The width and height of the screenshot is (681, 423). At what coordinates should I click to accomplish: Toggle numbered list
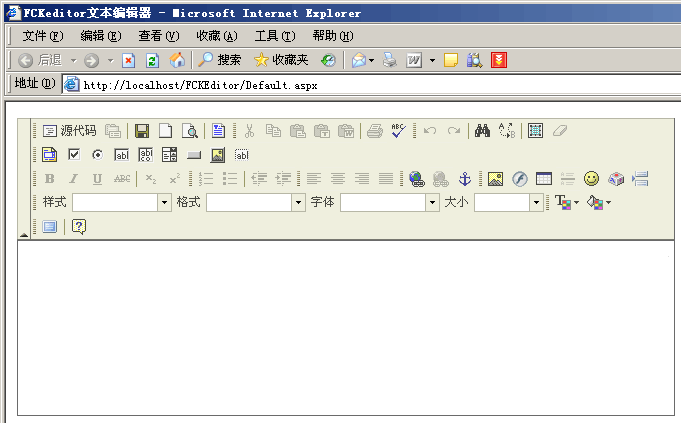[206, 179]
